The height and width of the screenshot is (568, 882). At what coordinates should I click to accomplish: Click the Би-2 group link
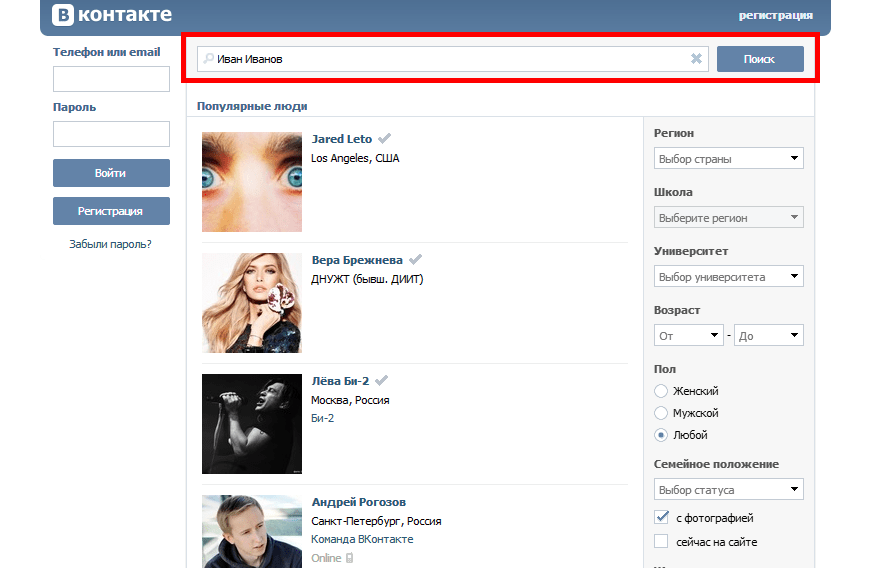[x=322, y=418]
